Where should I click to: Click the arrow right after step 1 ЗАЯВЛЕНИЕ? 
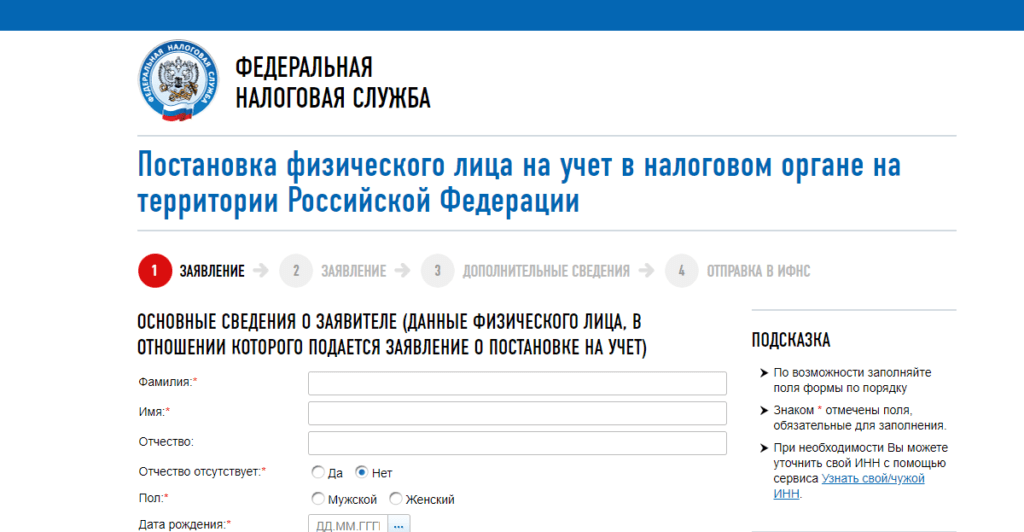[x=261, y=271]
